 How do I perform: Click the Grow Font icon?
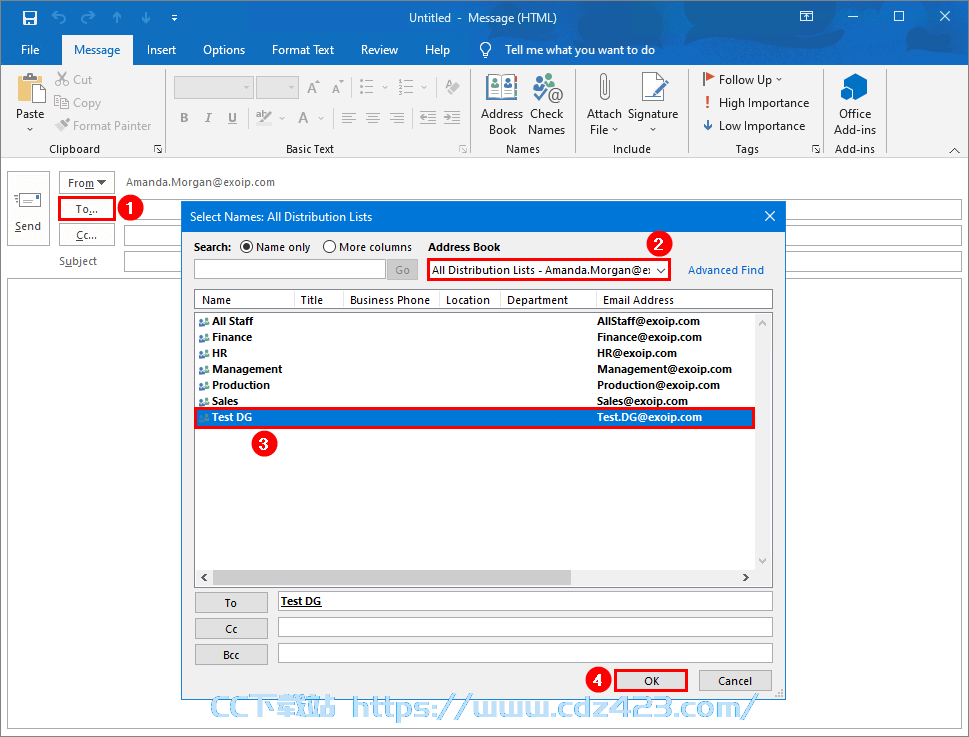click(313, 87)
